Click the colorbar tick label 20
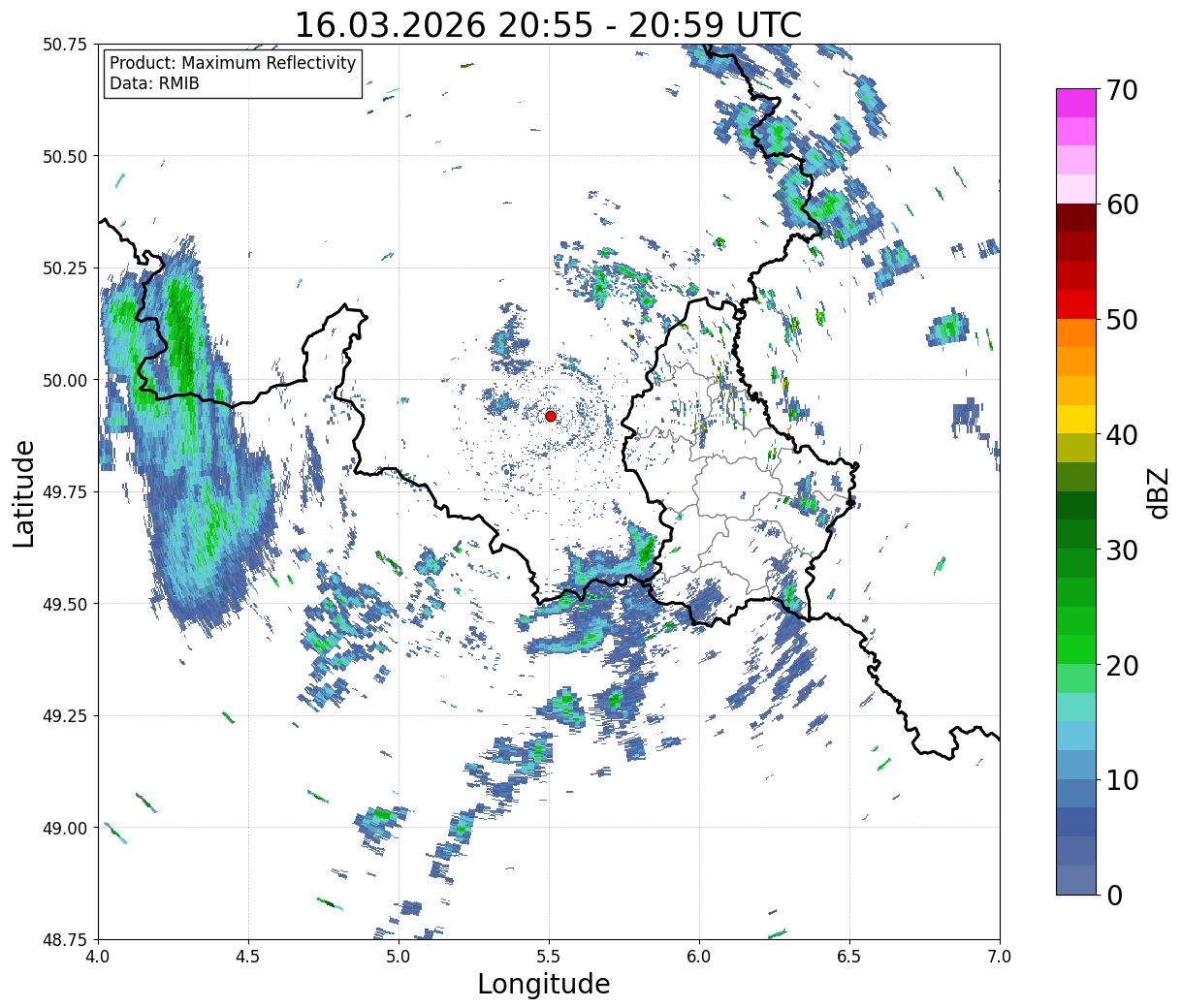The width and height of the screenshot is (1182, 1008). tap(1122, 666)
